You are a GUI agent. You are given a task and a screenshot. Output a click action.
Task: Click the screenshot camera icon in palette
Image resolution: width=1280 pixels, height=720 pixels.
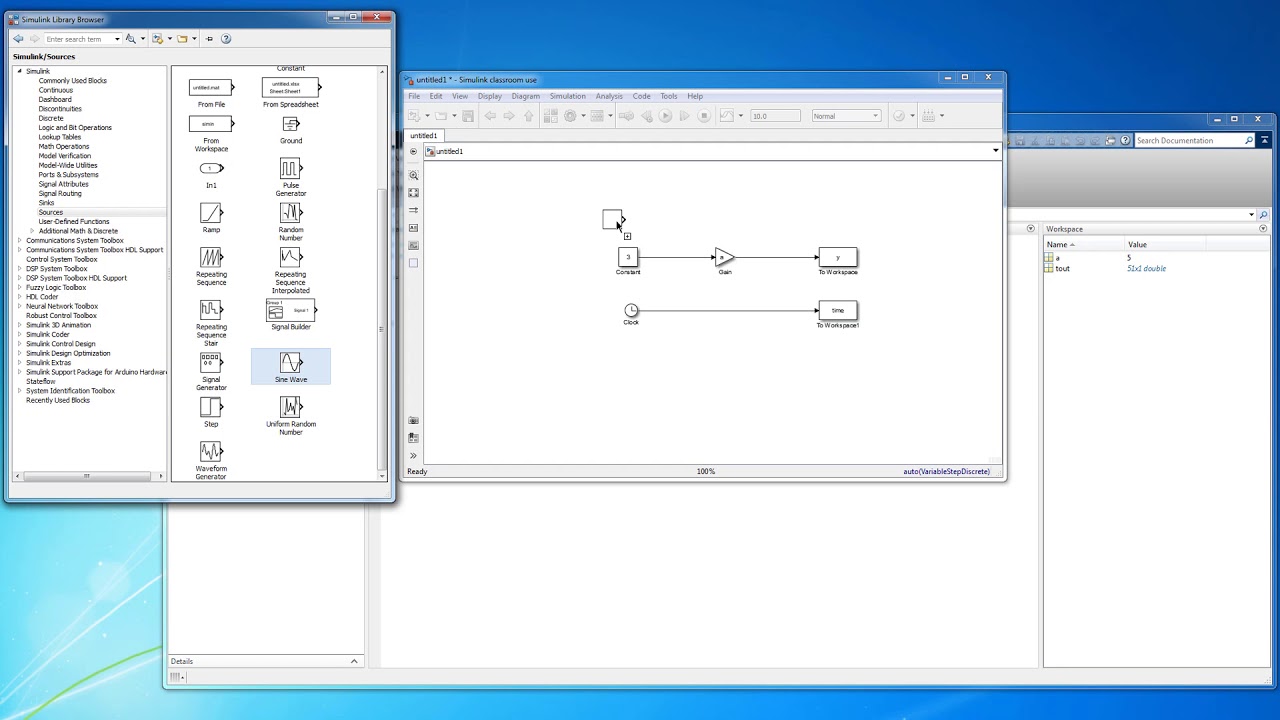413,420
